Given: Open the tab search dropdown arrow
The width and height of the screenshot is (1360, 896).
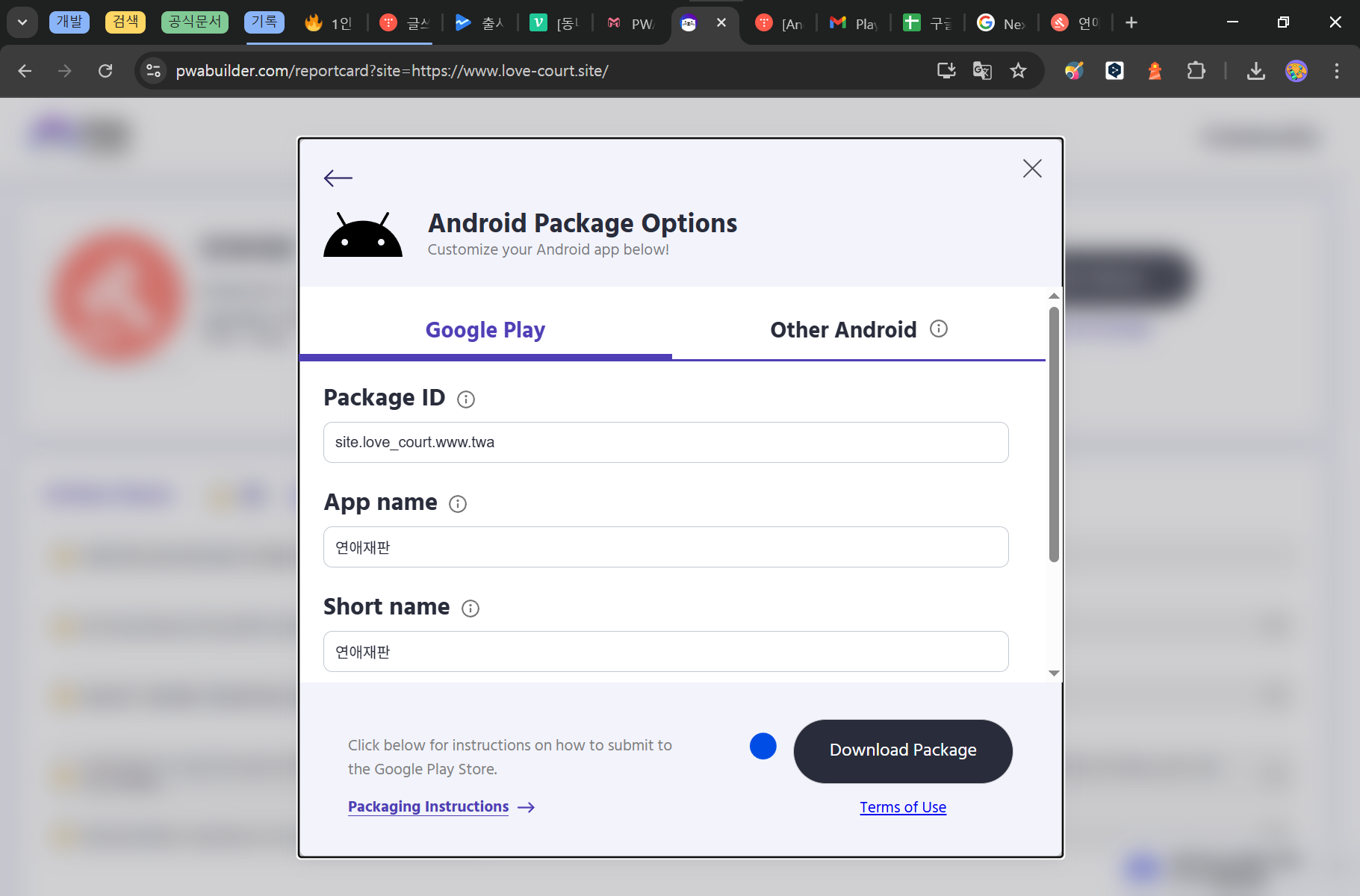Looking at the screenshot, I should 22,22.
